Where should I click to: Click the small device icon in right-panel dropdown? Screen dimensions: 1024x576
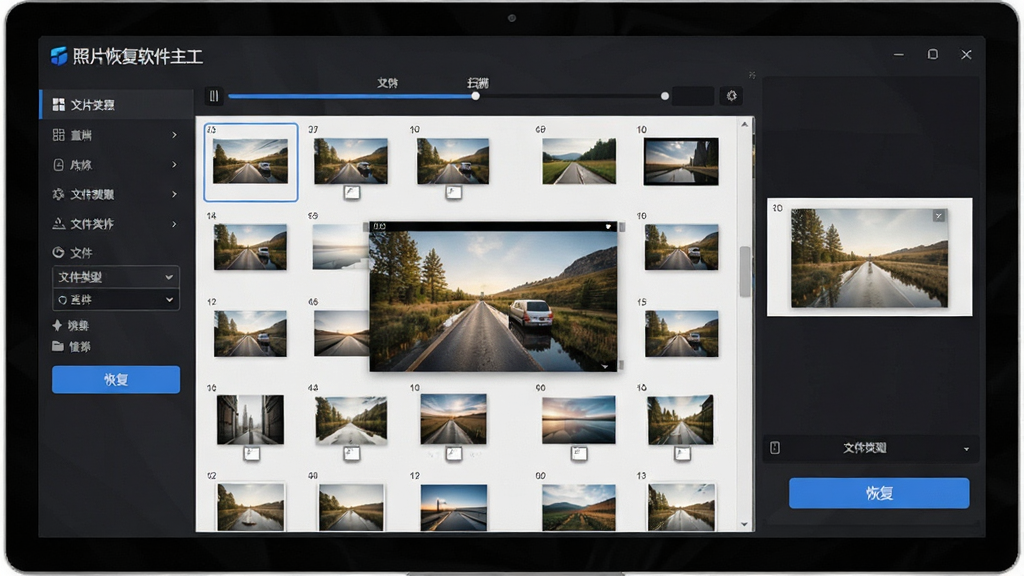775,447
